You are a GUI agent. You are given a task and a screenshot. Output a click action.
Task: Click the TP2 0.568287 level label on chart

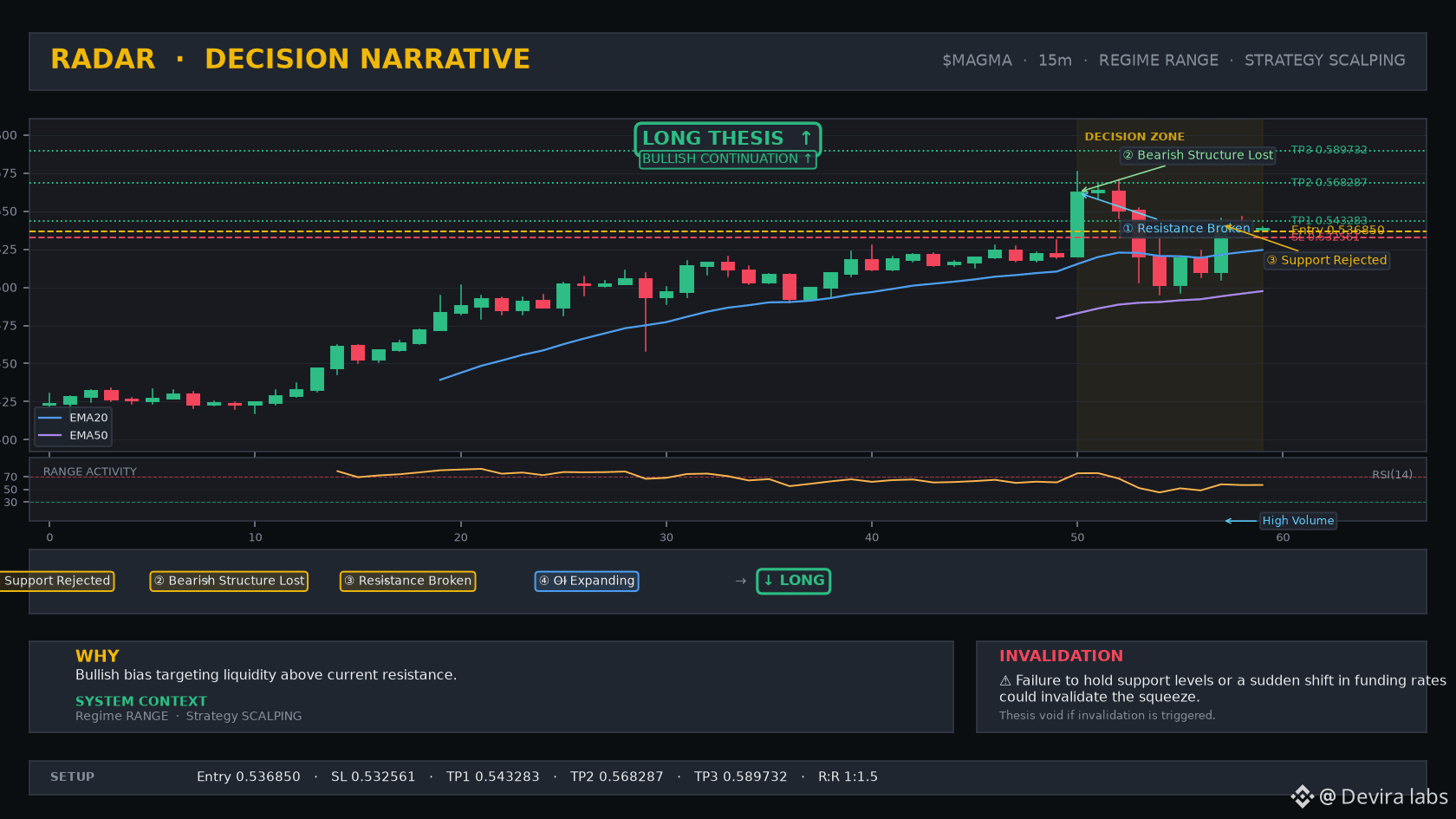pyautogui.click(x=1329, y=183)
